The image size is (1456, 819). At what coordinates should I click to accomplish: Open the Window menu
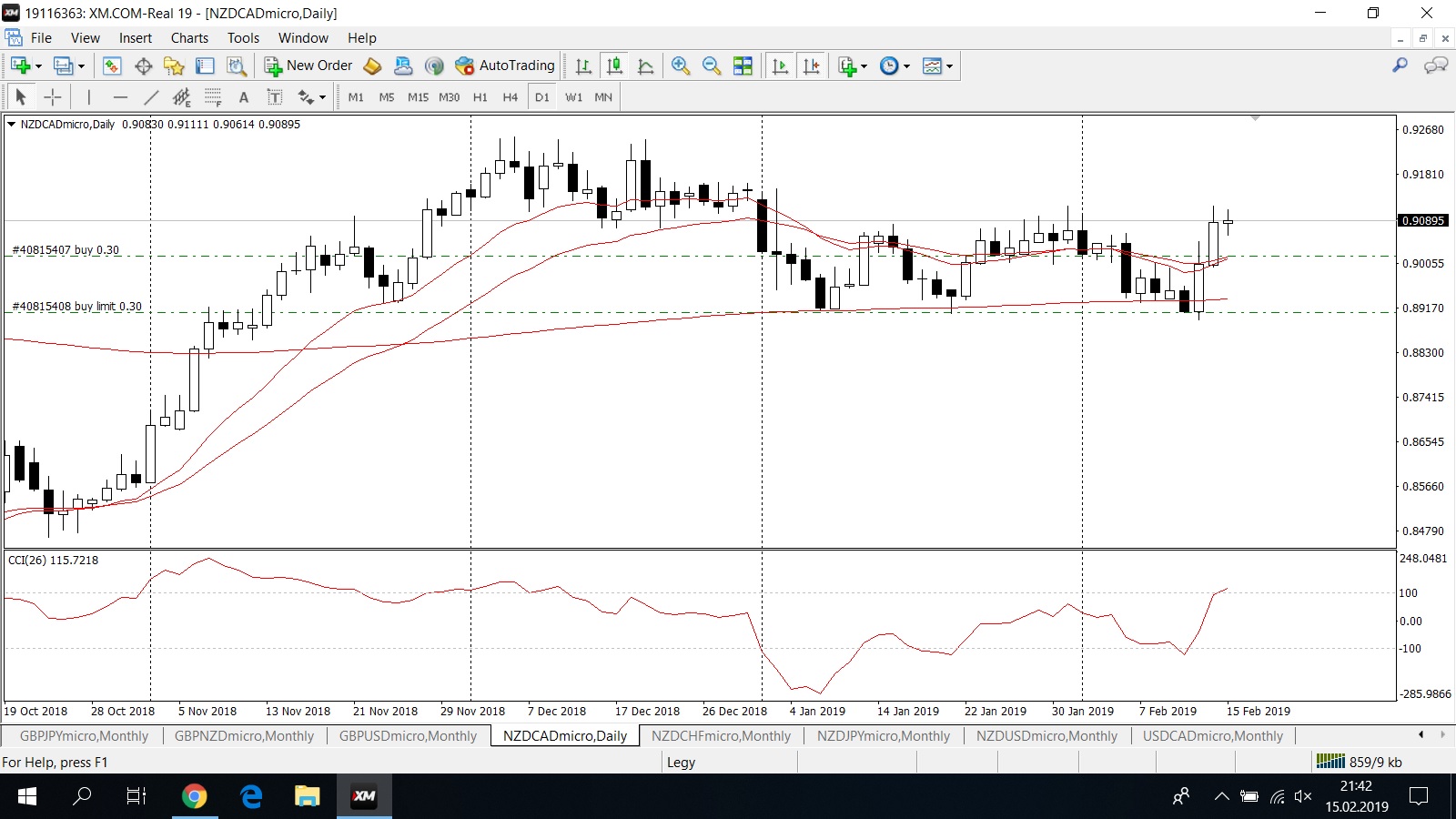[303, 38]
